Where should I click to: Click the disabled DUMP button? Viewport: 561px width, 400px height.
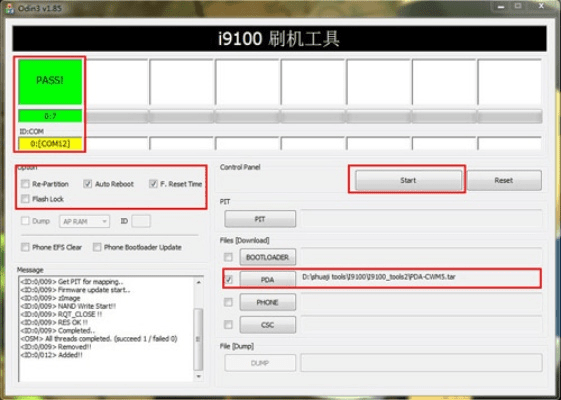[x=260, y=363]
